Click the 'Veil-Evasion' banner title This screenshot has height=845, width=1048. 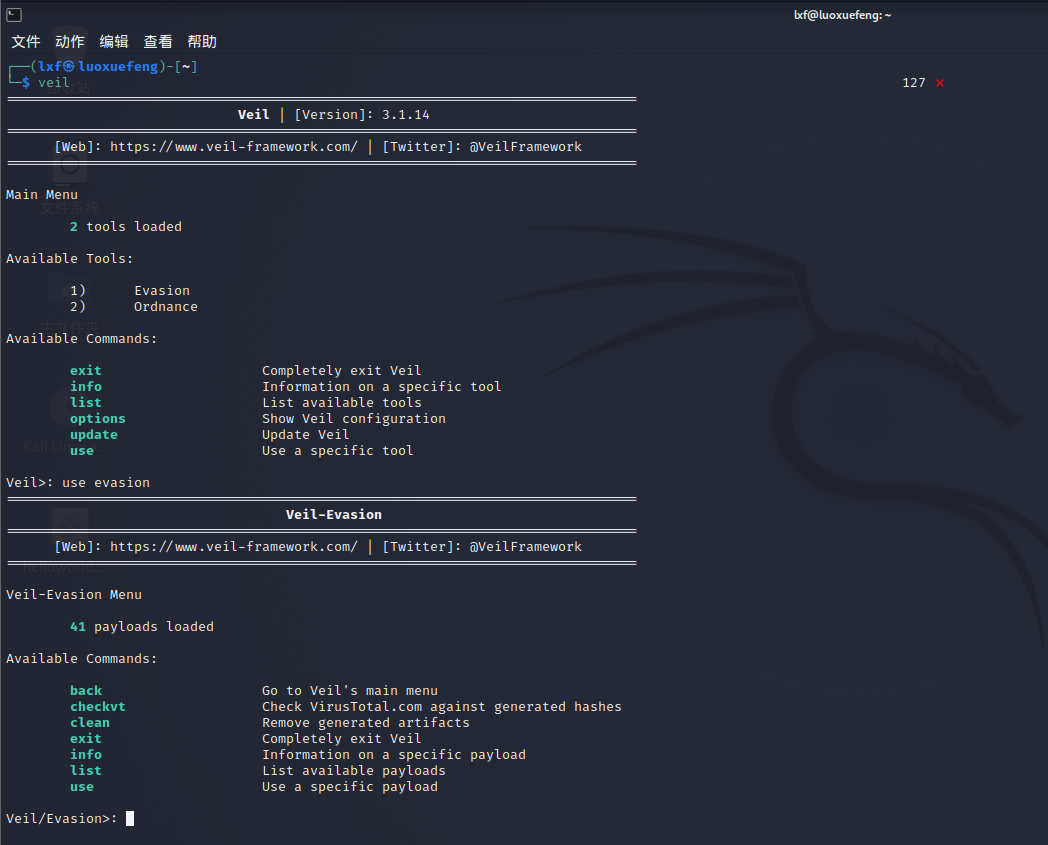click(334, 515)
